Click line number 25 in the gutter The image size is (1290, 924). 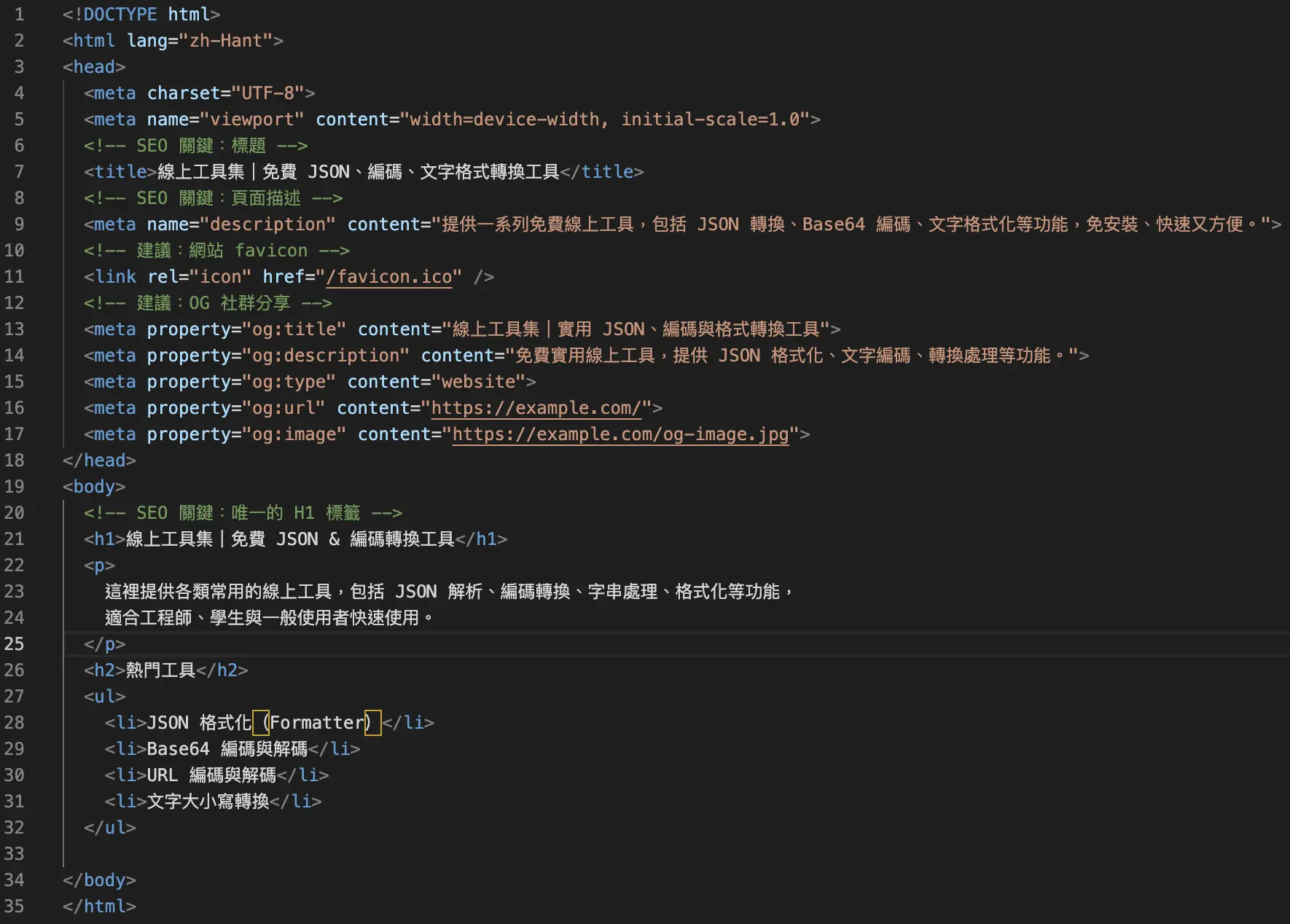tap(15, 644)
